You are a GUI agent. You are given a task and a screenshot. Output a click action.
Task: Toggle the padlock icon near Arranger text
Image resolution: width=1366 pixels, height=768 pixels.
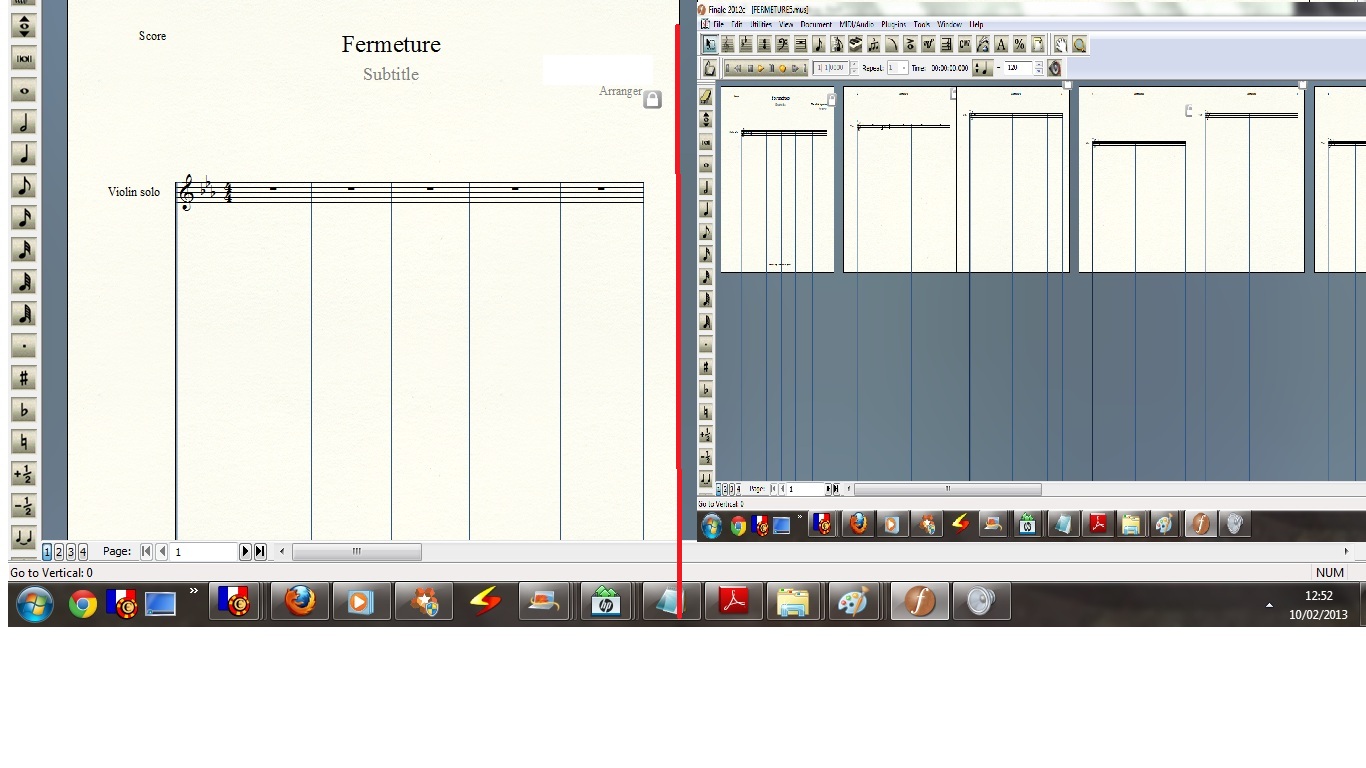click(x=652, y=100)
